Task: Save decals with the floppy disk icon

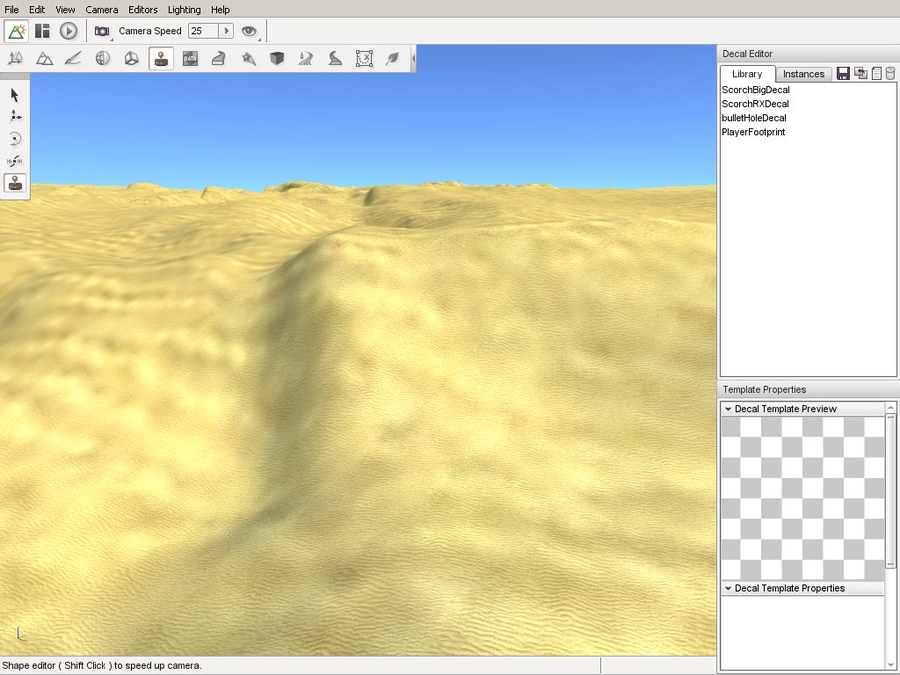Action: pyautogui.click(x=843, y=74)
